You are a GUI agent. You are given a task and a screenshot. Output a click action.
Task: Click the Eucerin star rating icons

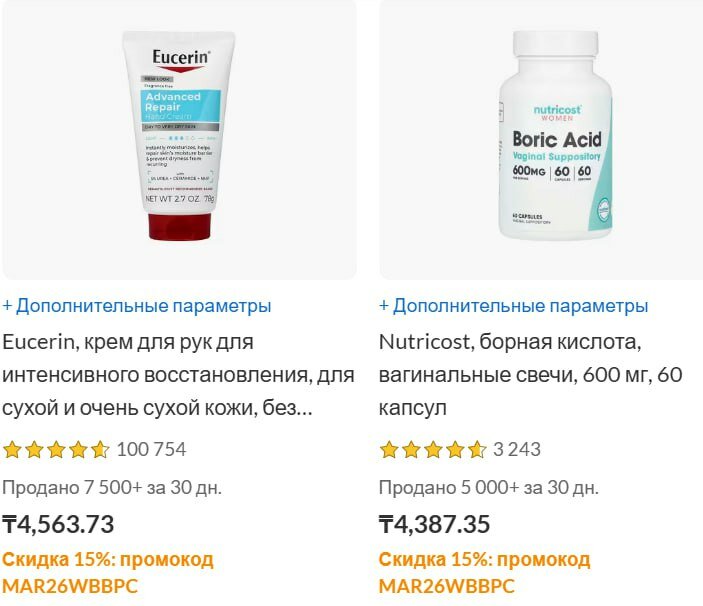56,450
